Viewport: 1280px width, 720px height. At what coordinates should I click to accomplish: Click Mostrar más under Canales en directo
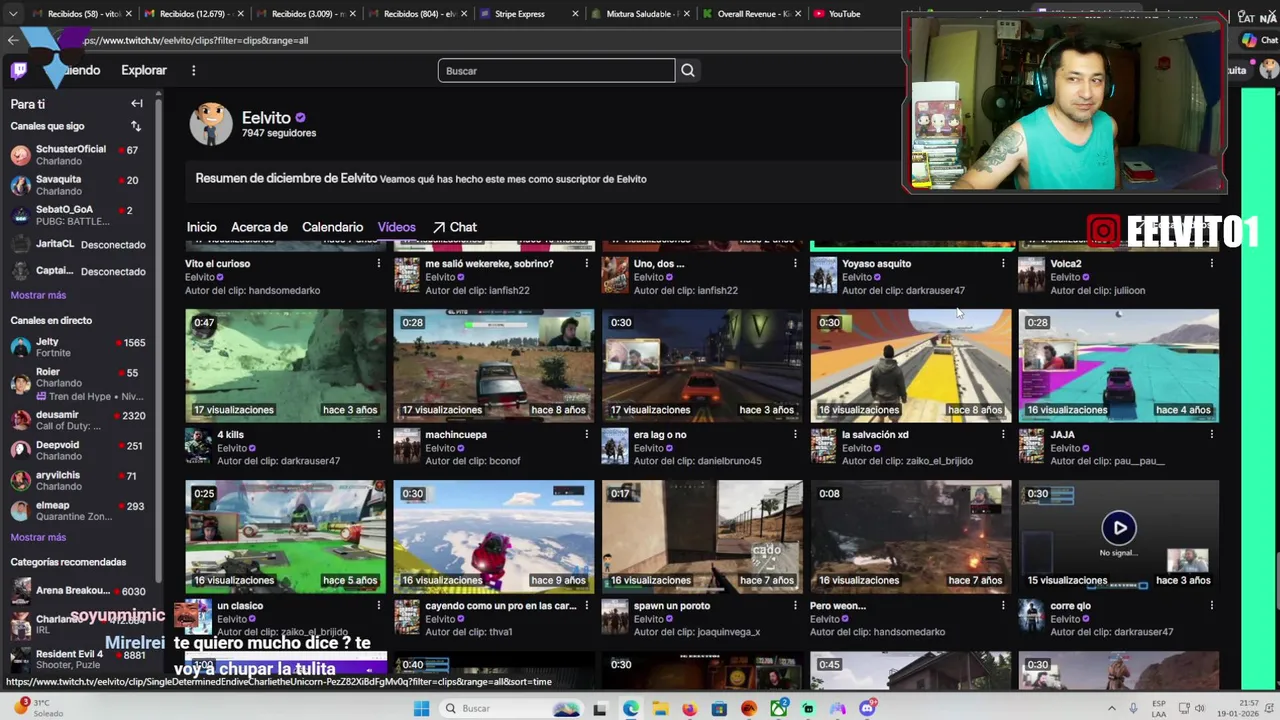coord(38,537)
